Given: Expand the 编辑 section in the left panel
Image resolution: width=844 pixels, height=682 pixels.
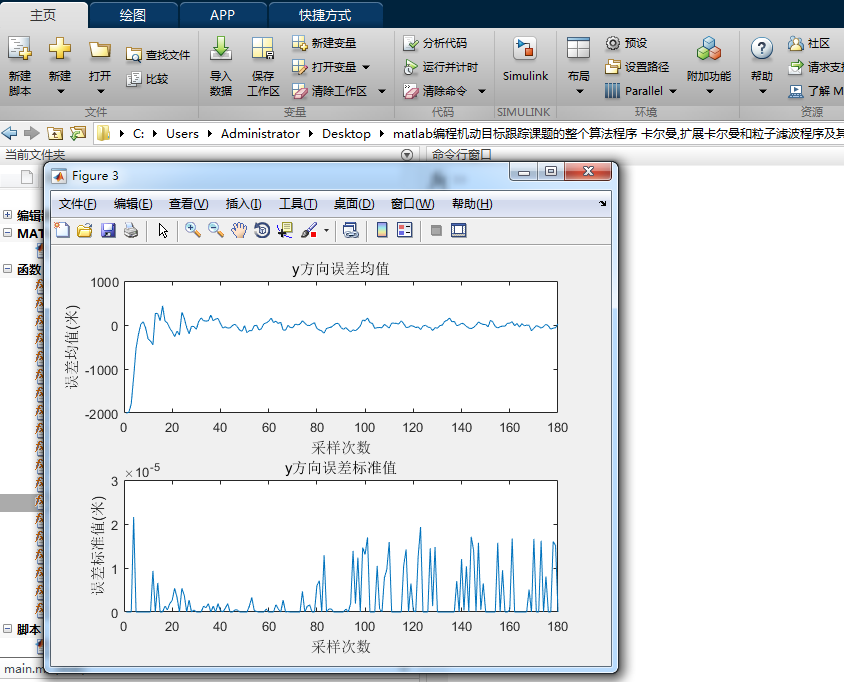Looking at the screenshot, I should click(x=8, y=214).
